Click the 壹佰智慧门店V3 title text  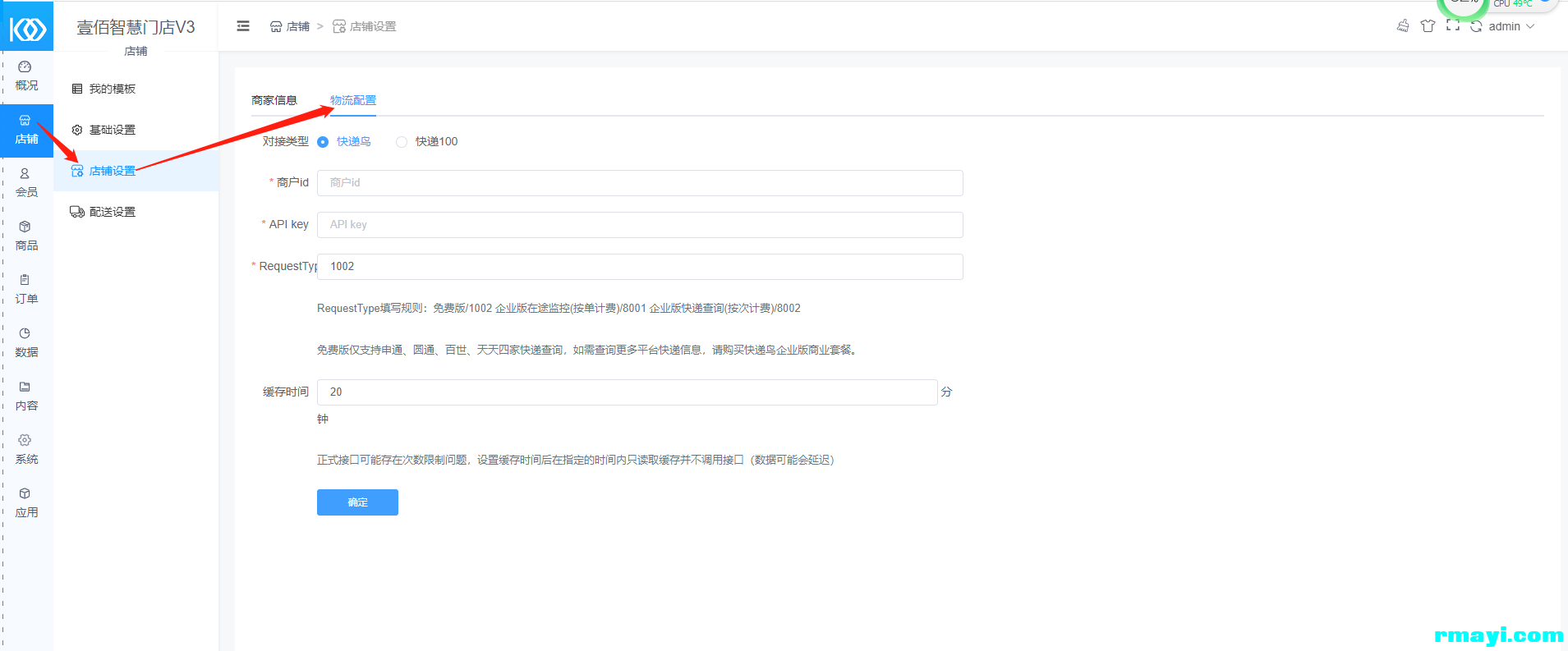coord(136,27)
